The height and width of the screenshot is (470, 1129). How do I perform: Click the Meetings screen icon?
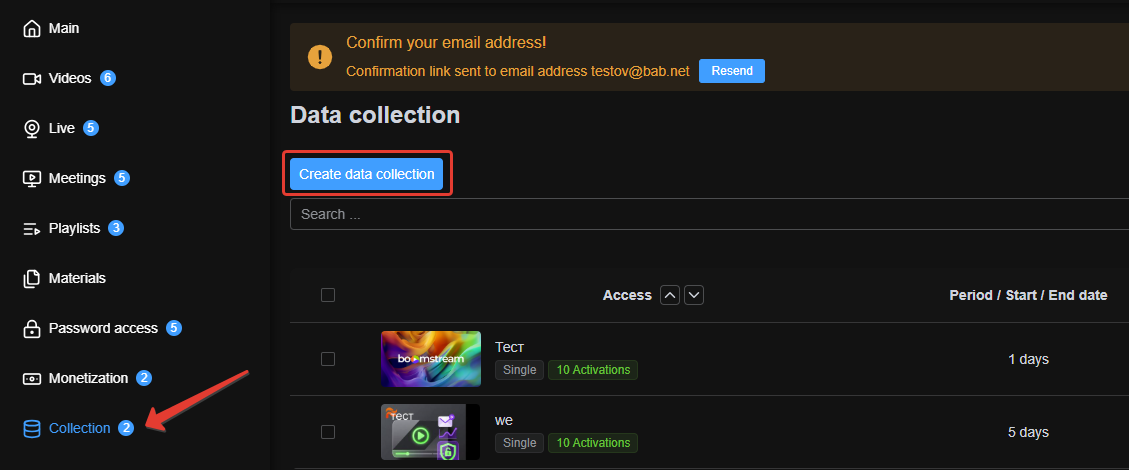click(x=32, y=178)
